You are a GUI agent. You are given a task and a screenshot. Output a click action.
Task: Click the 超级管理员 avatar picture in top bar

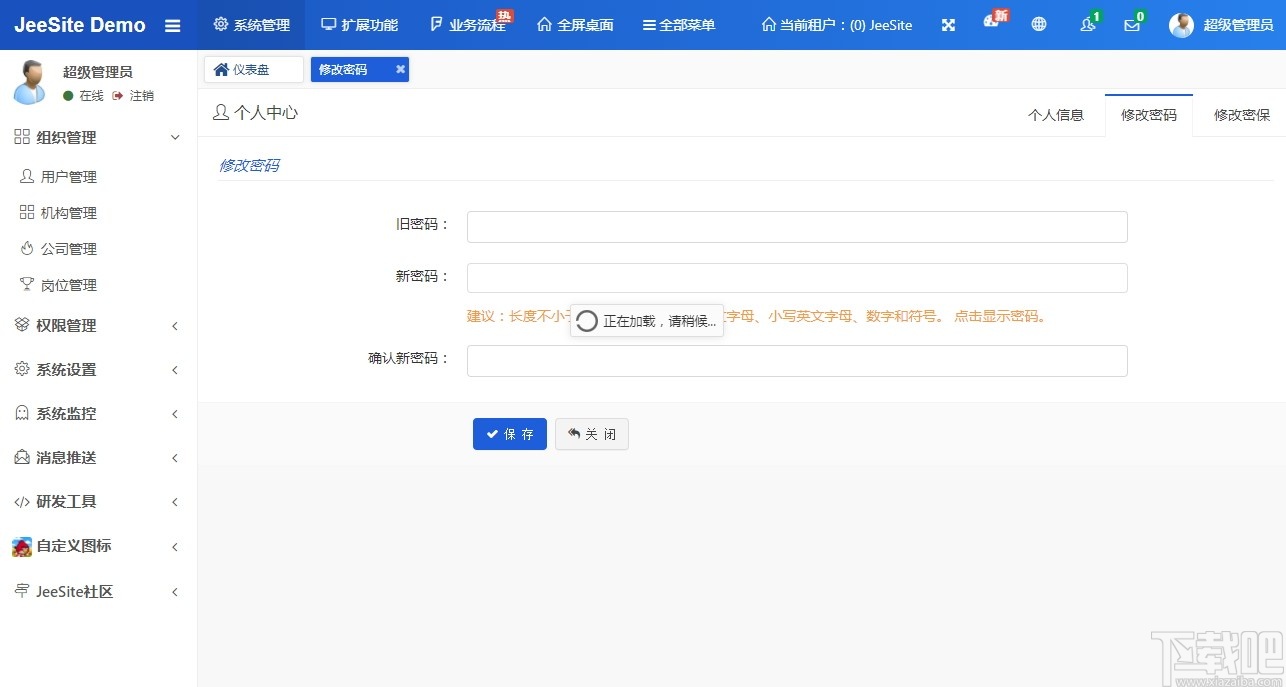pos(1180,25)
